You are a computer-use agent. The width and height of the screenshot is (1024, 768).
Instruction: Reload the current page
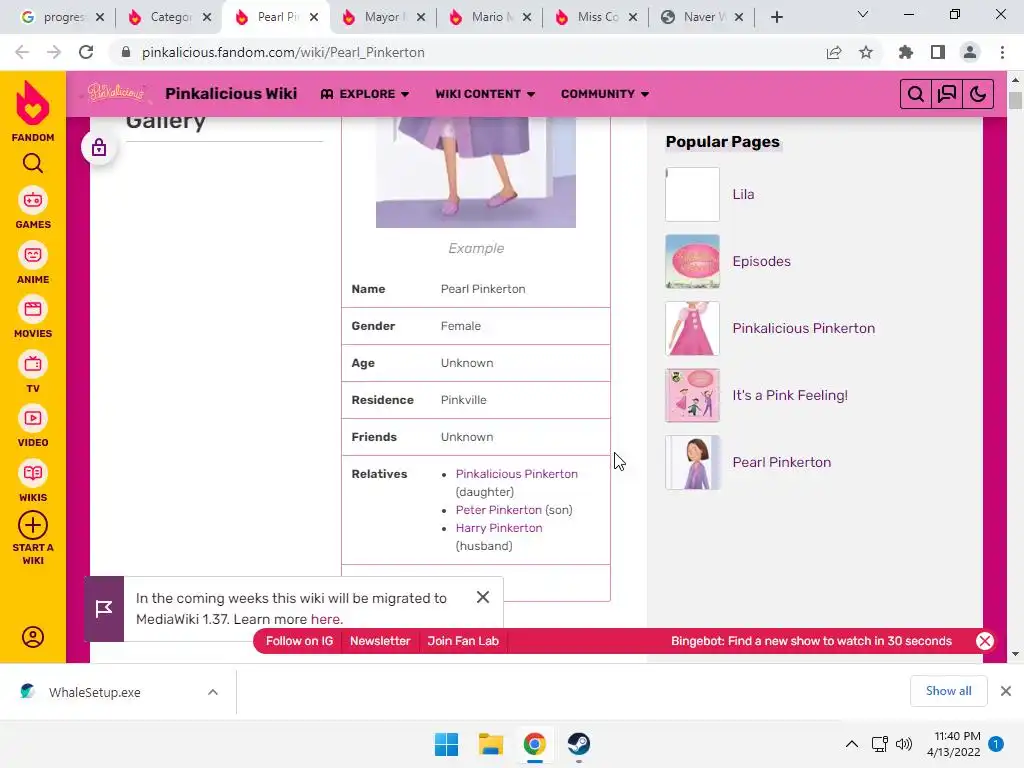point(86,52)
